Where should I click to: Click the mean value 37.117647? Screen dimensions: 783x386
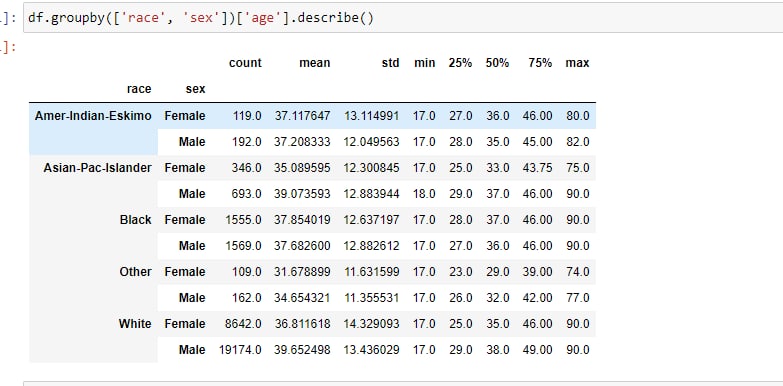point(302,116)
